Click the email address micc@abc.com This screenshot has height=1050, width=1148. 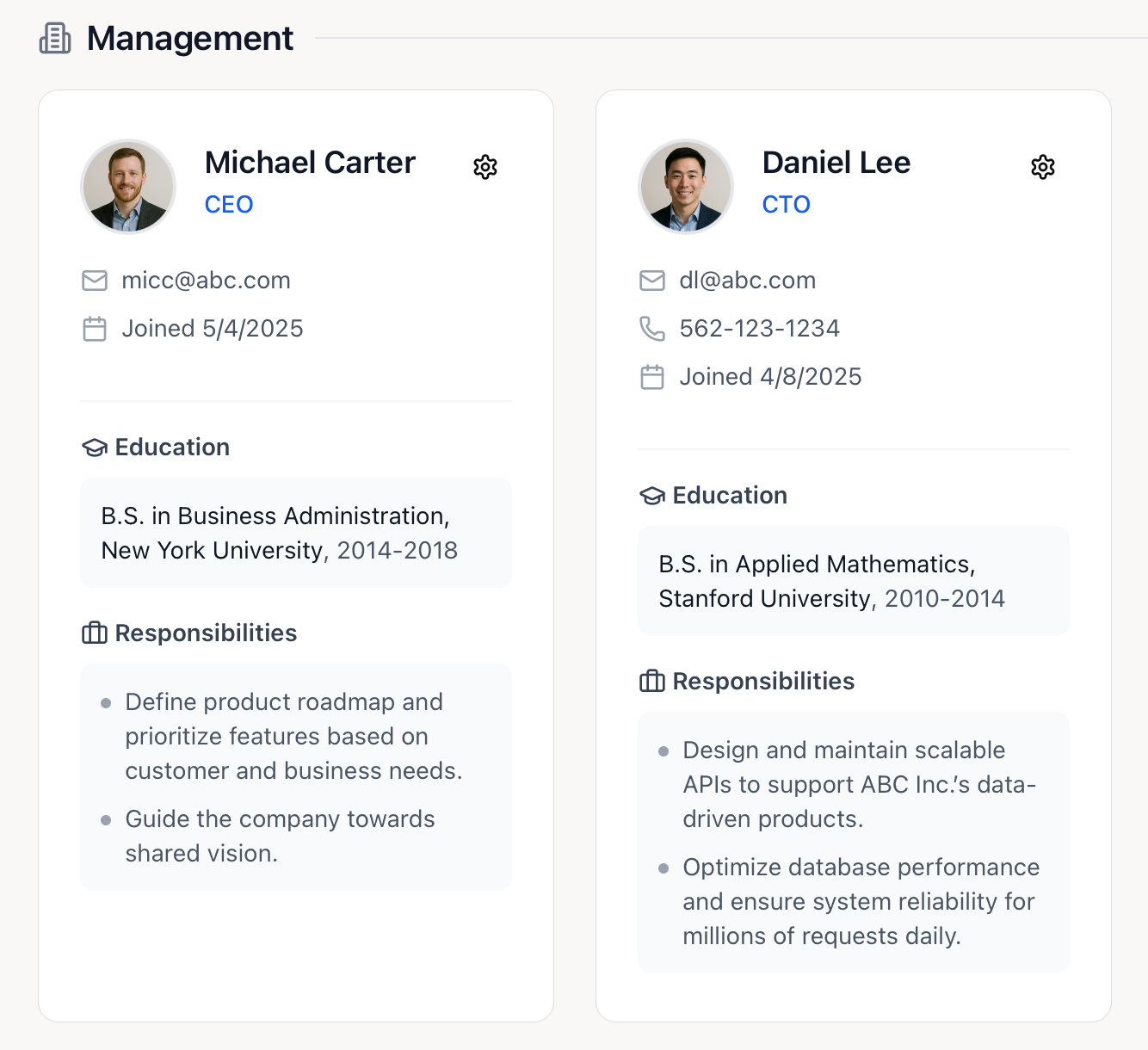(206, 280)
